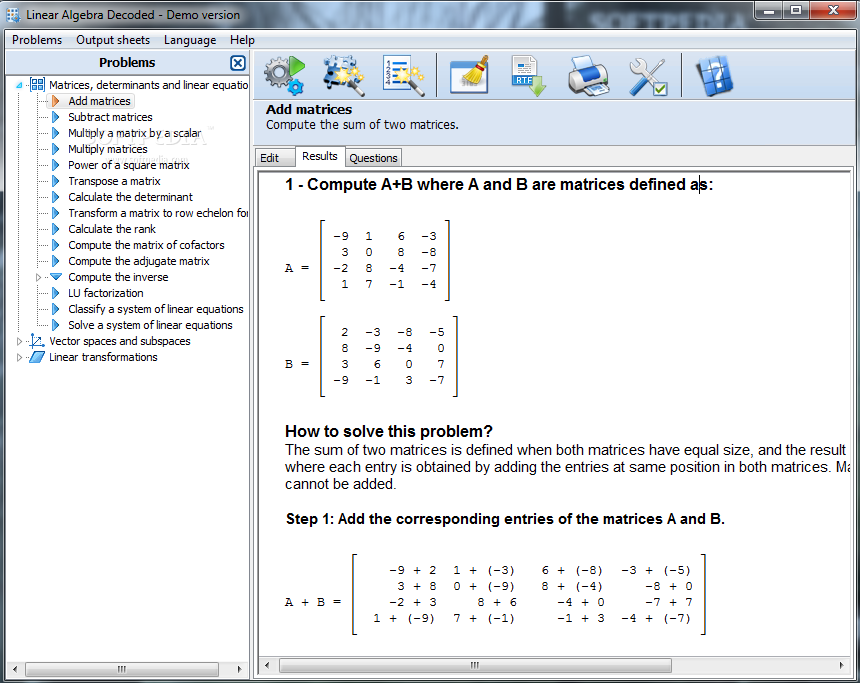Click the 'How to solve this problem?' heading
This screenshot has width=860, height=683.
click(x=389, y=432)
